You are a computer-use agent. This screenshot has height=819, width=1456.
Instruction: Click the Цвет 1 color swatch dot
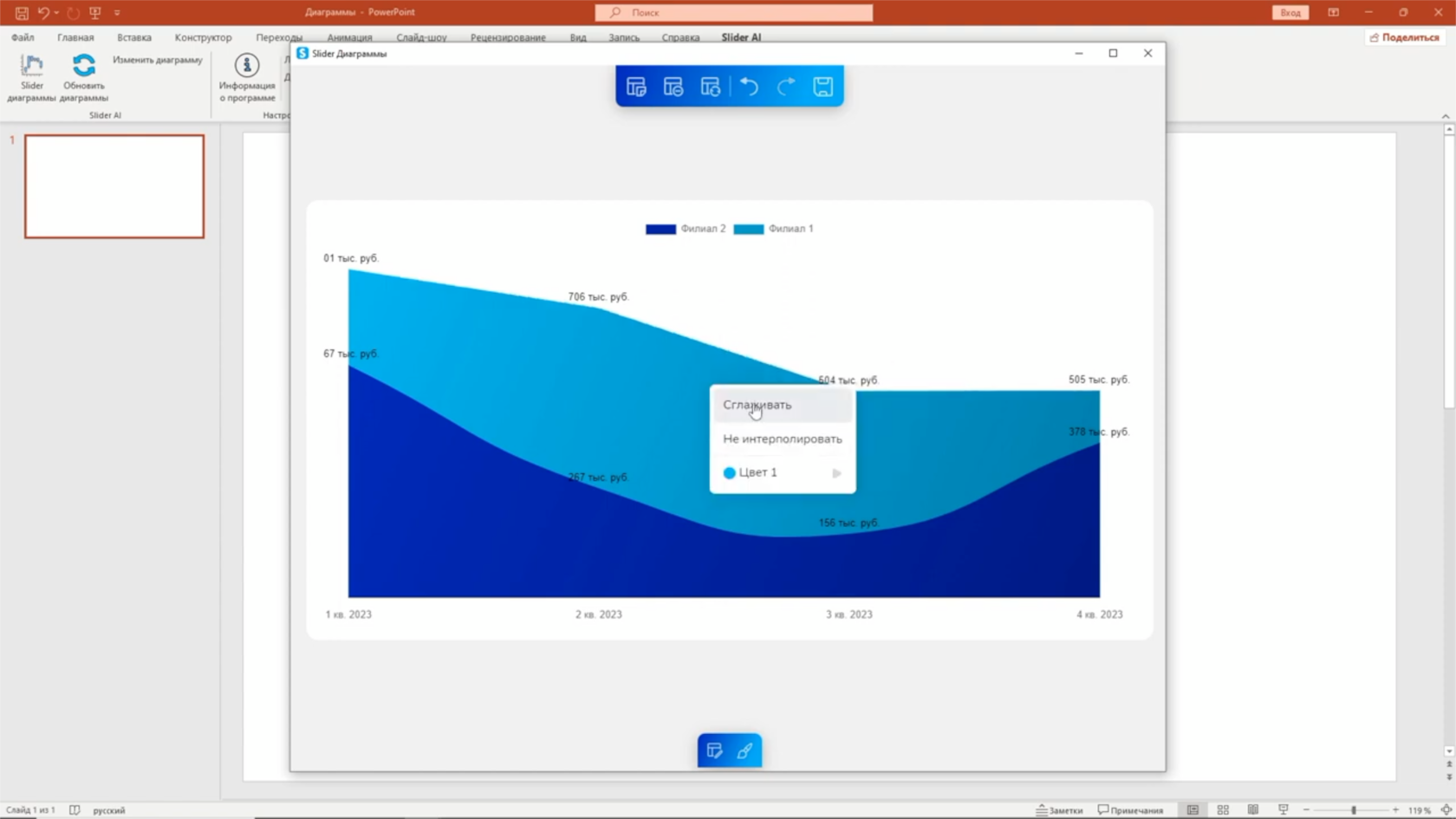point(729,473)
